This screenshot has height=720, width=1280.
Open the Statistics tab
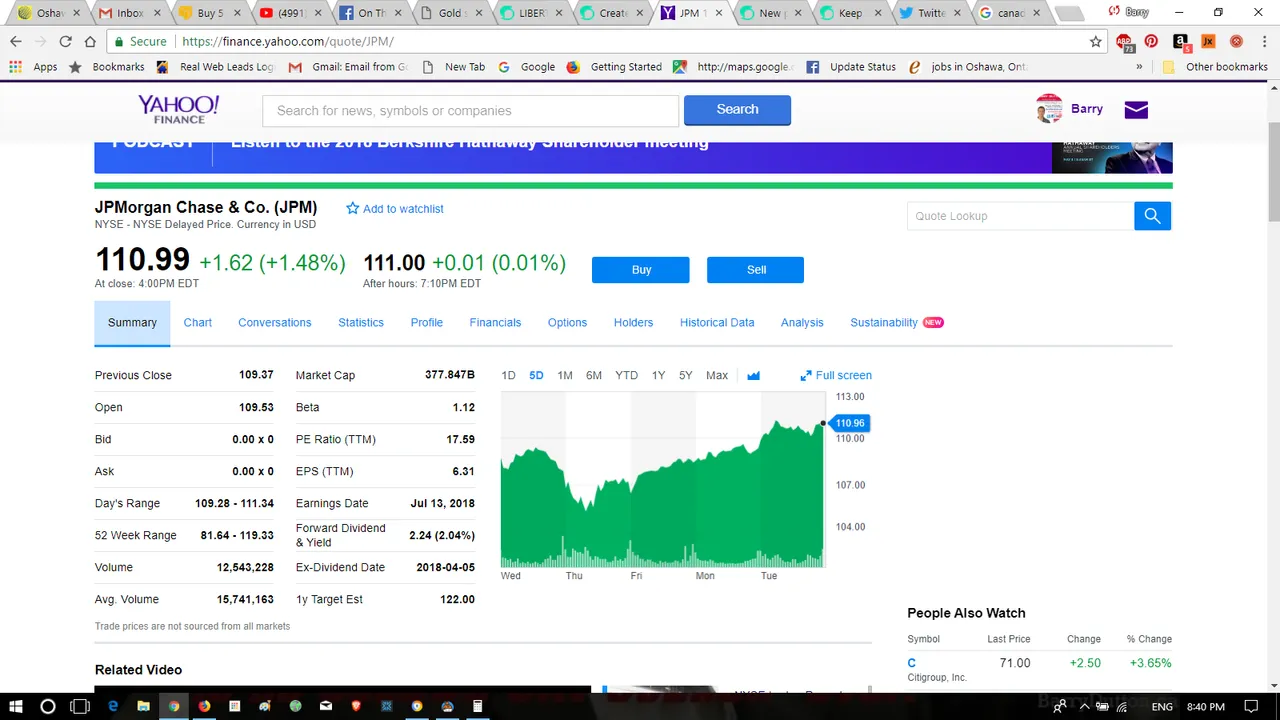tap(361, 323)
